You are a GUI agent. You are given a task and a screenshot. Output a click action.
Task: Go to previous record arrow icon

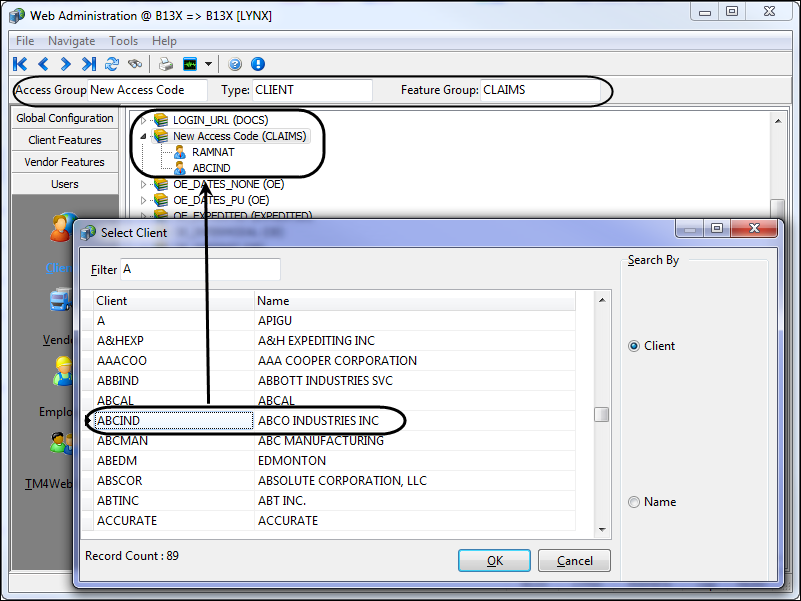(x=43, y=64)
